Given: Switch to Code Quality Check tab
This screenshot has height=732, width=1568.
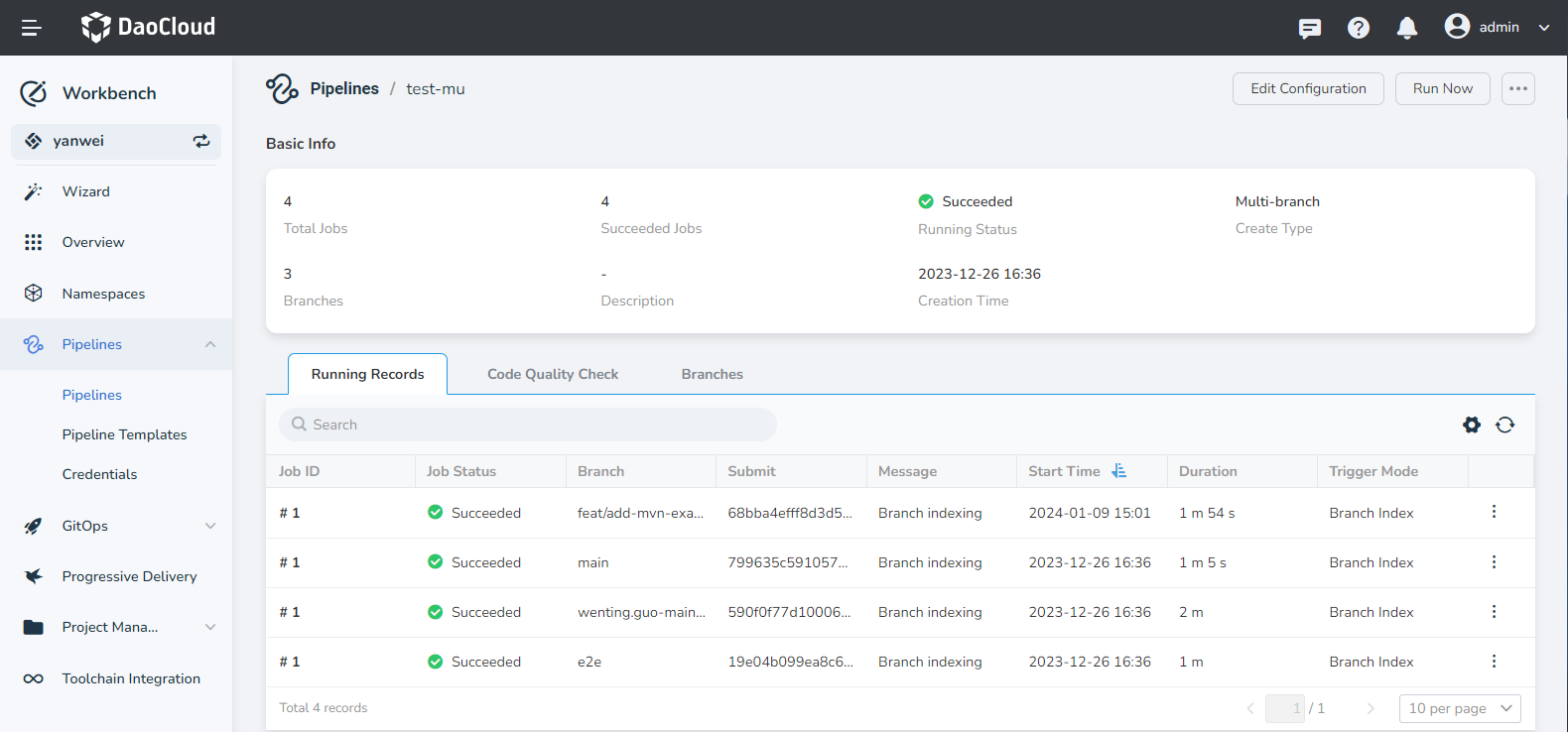Looking at the screenshot, I should [553, 374].
